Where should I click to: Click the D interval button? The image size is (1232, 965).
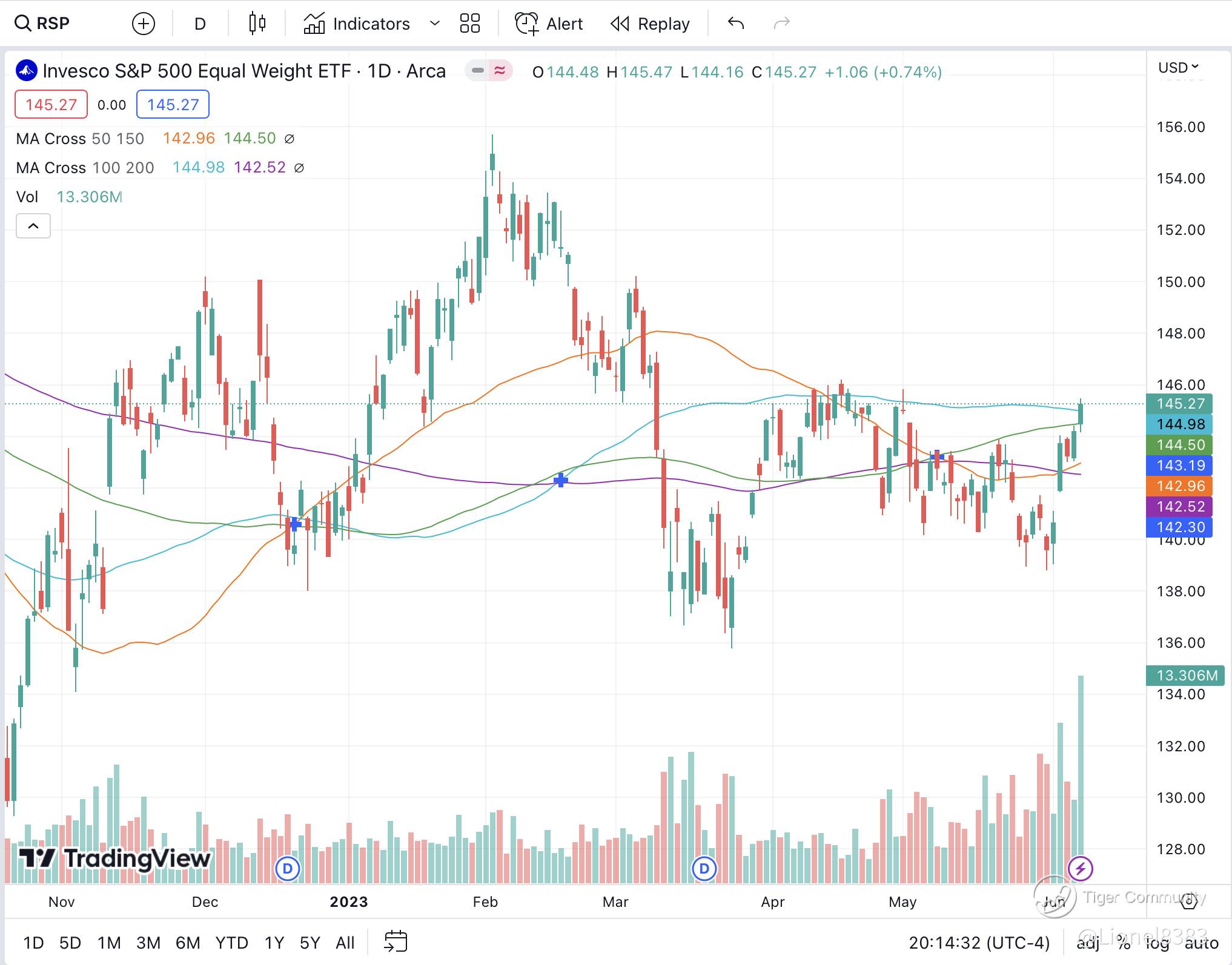click(x=200, y=24)
